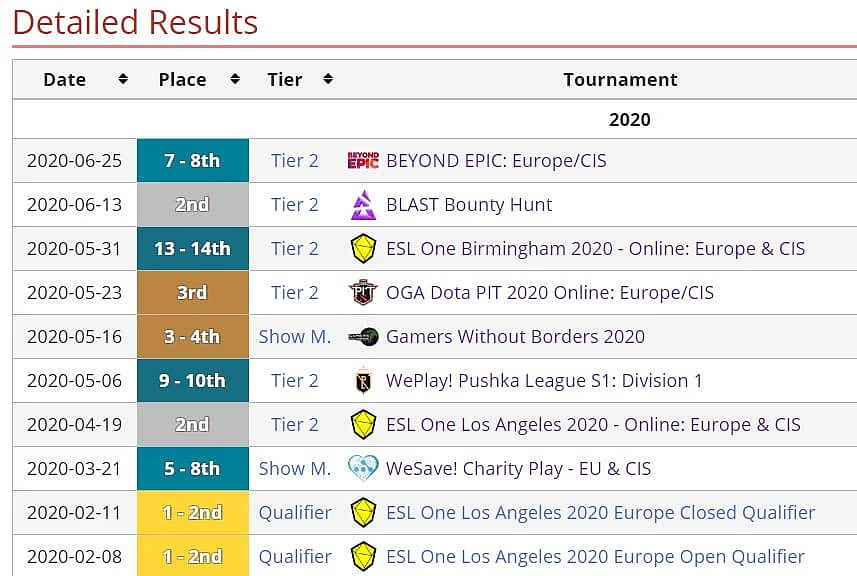Open the BEYOND EPIC: Europe/CIS link
The image size is (857, 576).
point(496,161)
